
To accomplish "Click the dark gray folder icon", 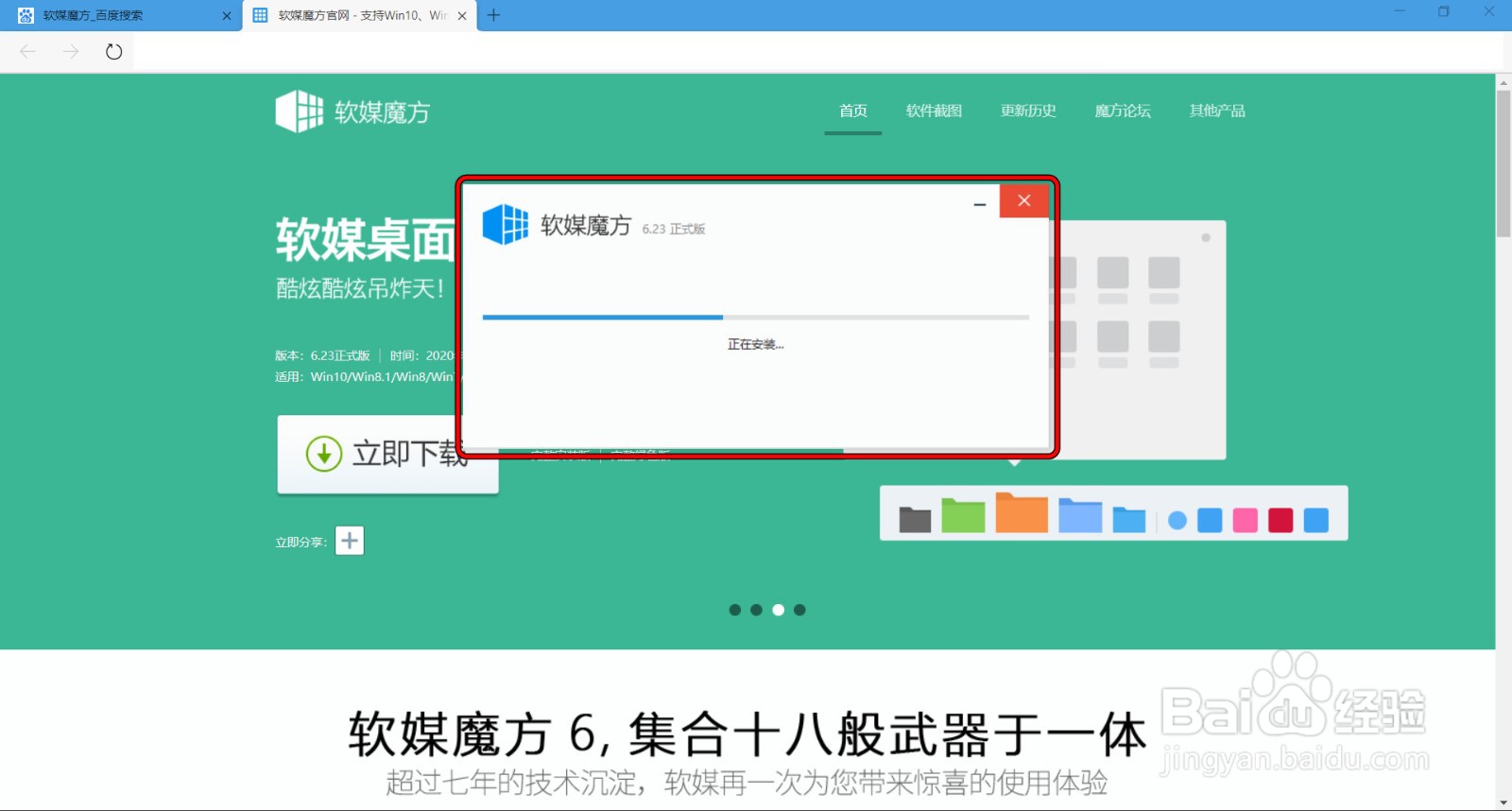I will pyautogui.click(x=914, y=520).
